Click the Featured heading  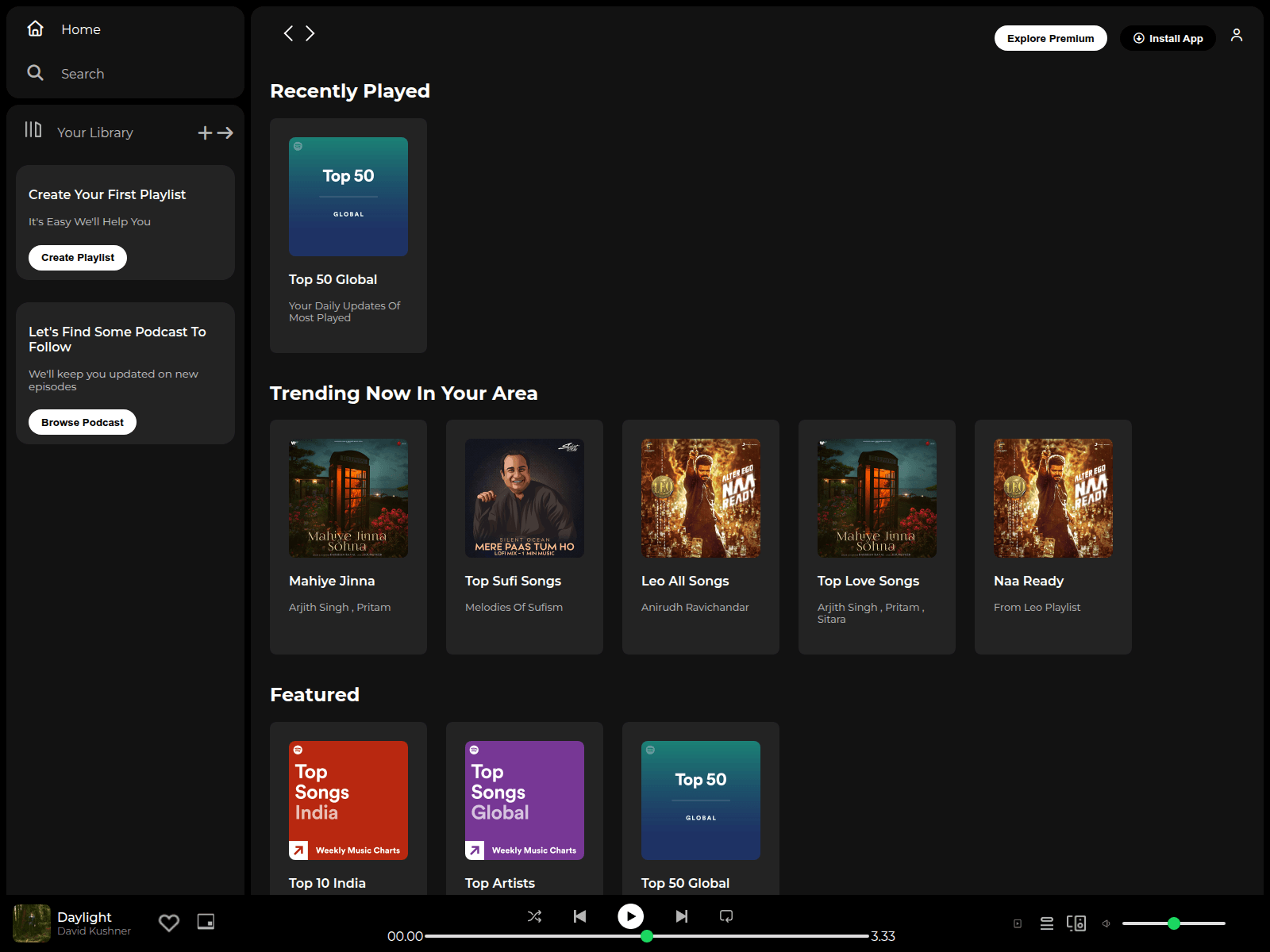pos(314,695)
